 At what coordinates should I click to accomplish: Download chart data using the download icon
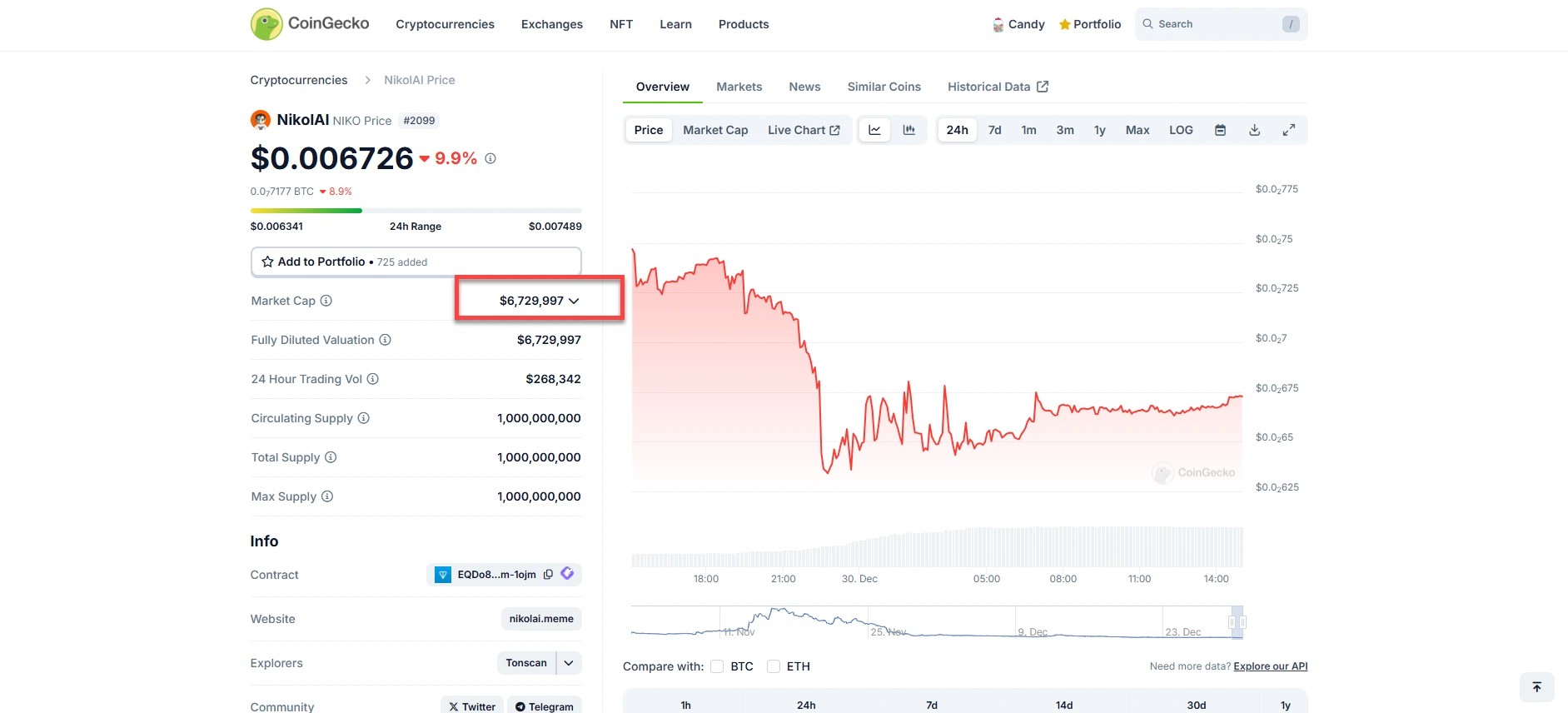coord(1254,130)
